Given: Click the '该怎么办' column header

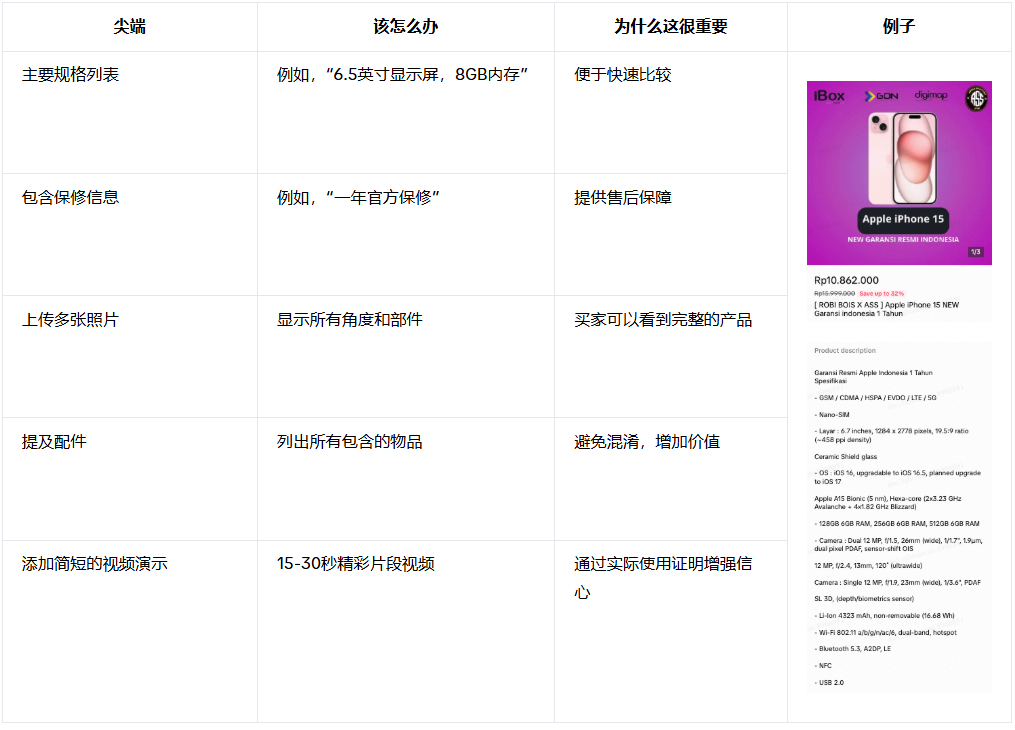Looking at the screenshot, I should coord(405,27).
